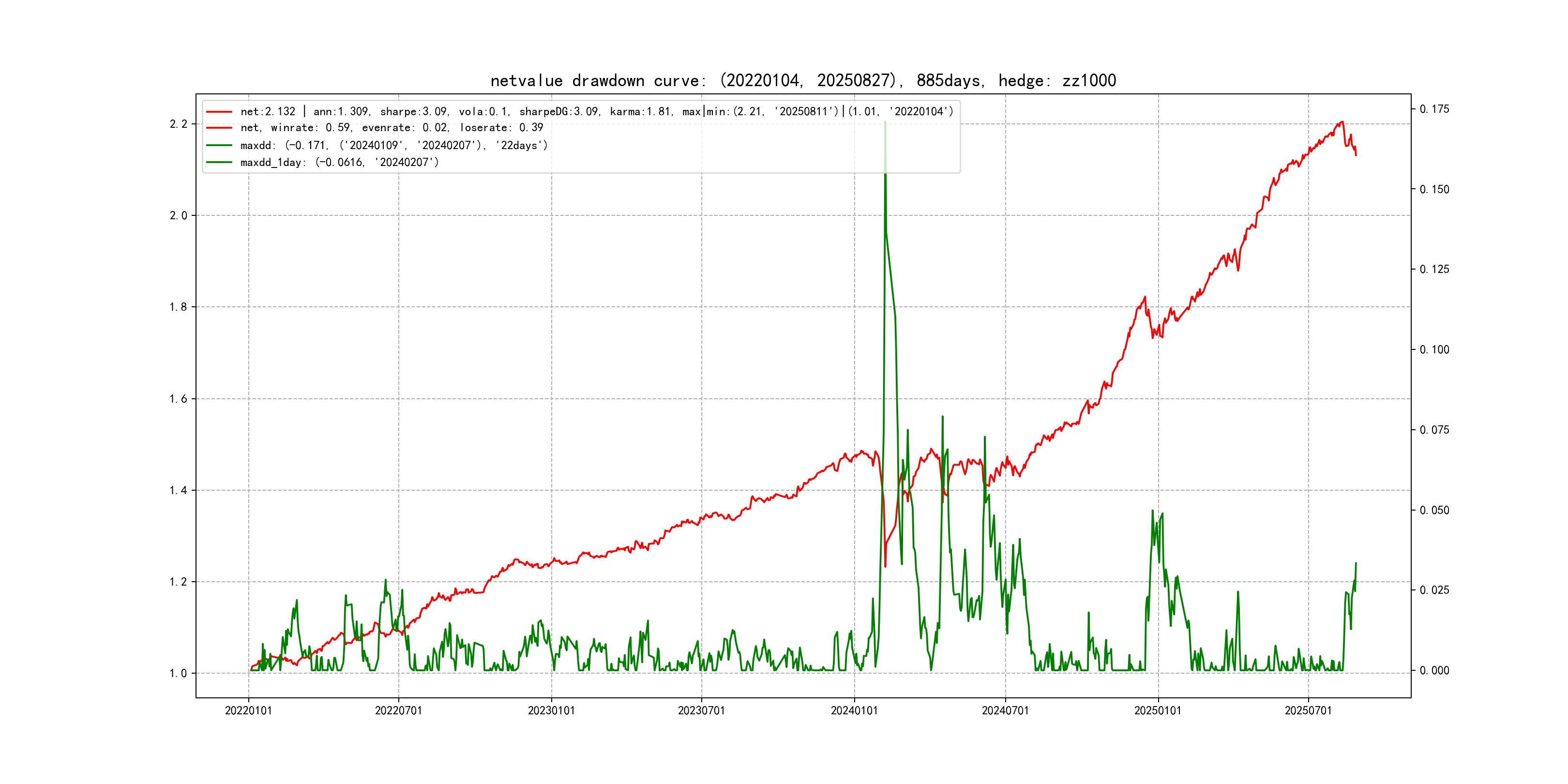Click the green maxdd_1day legend line swatch
1568x784 pixels.
click(219, 163)
